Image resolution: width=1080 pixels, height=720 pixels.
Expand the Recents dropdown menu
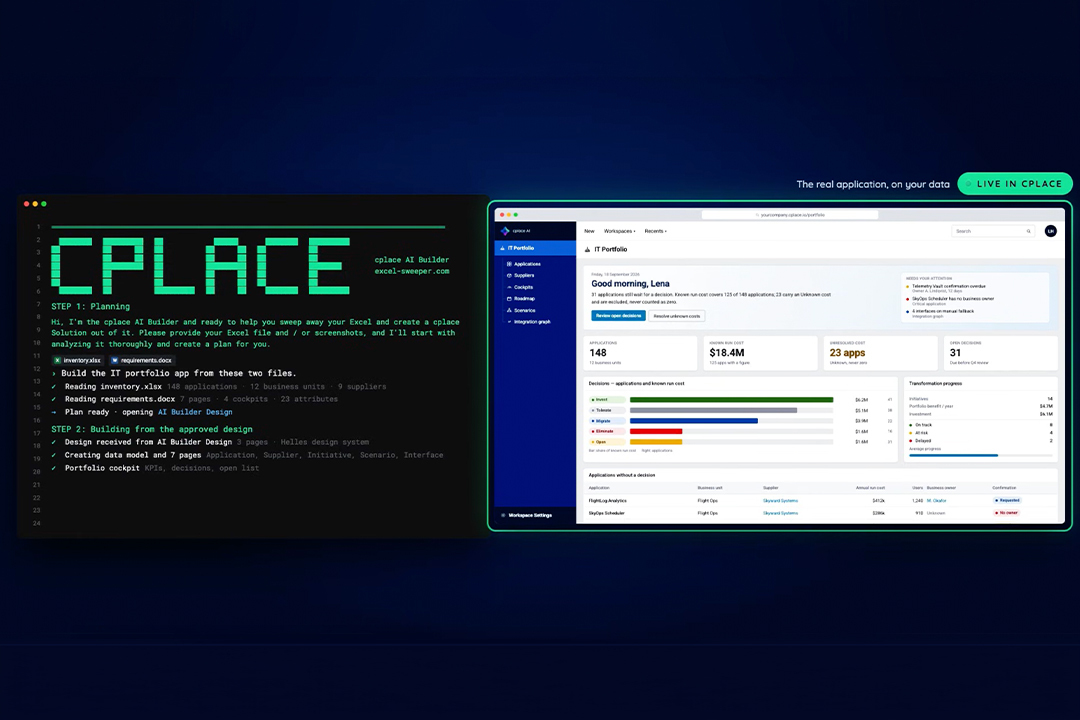pyautogui.click(x=656, y=232)
